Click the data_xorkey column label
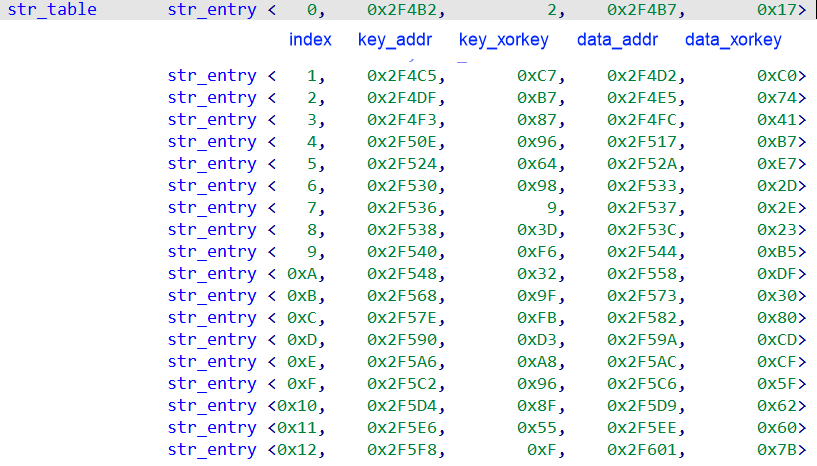This screenshot has width=817, height=466. (733, 40)
